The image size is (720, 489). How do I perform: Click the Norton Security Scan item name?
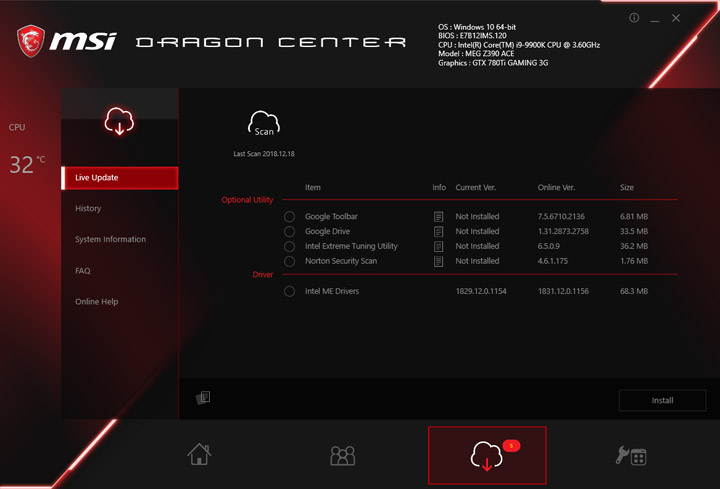341,261
